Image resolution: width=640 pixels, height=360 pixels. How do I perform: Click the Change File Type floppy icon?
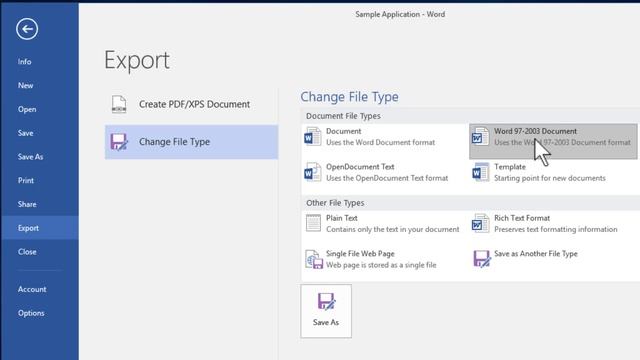(119, 142)
